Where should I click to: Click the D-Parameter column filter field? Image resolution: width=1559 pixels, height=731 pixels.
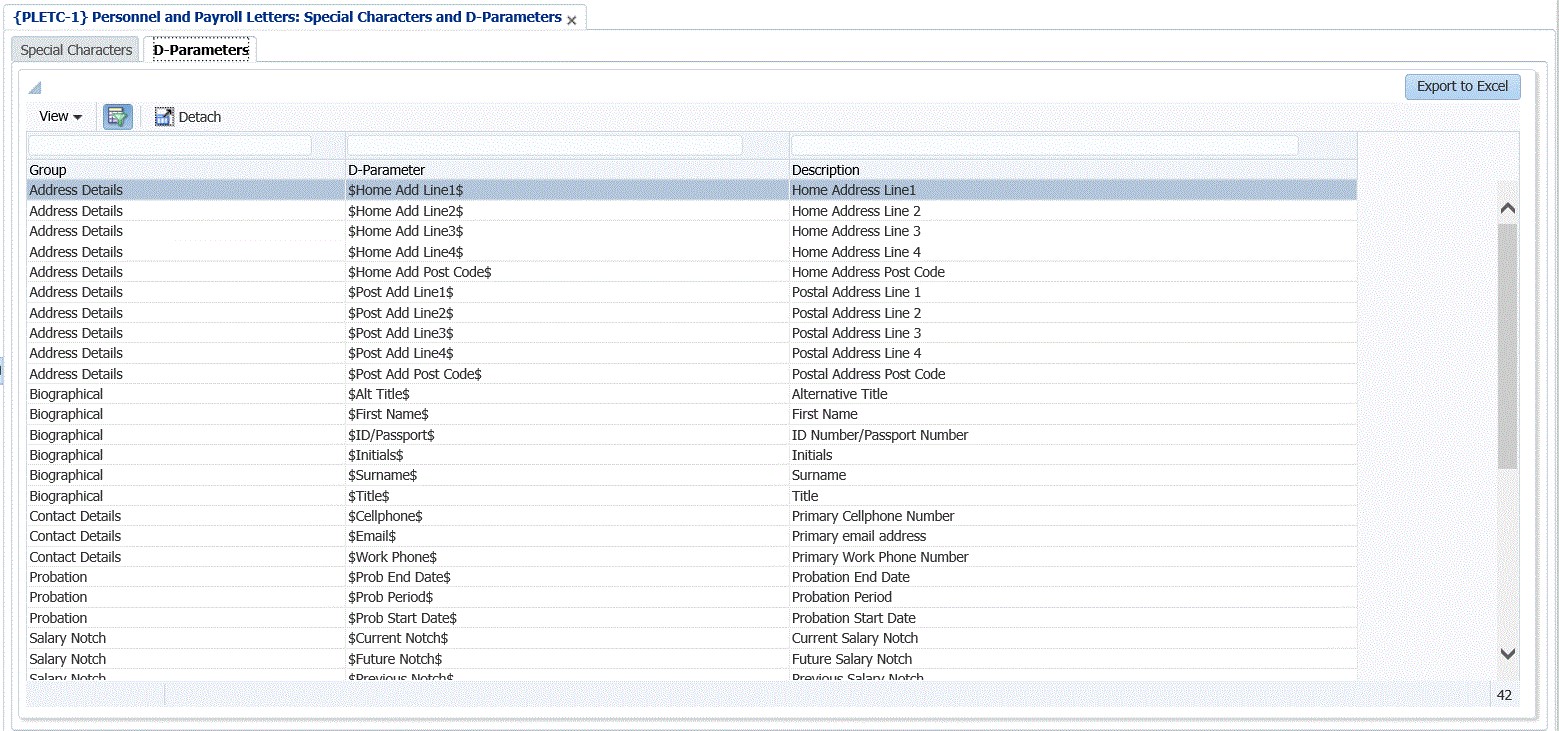tap(545, 146)
